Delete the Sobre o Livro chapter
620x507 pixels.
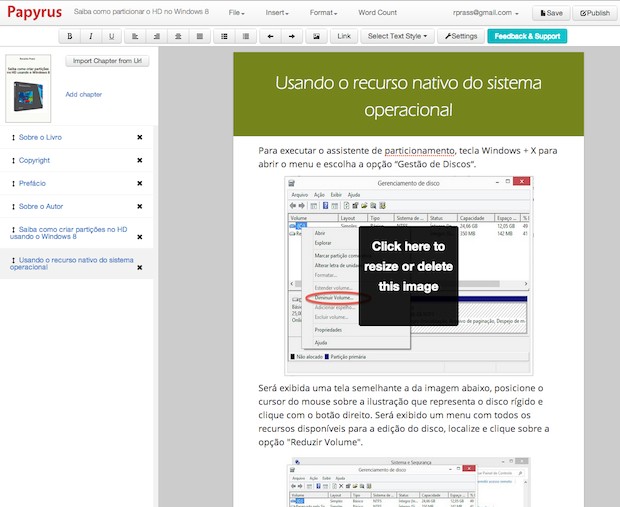pyautogui.click(x=140, y=137)
